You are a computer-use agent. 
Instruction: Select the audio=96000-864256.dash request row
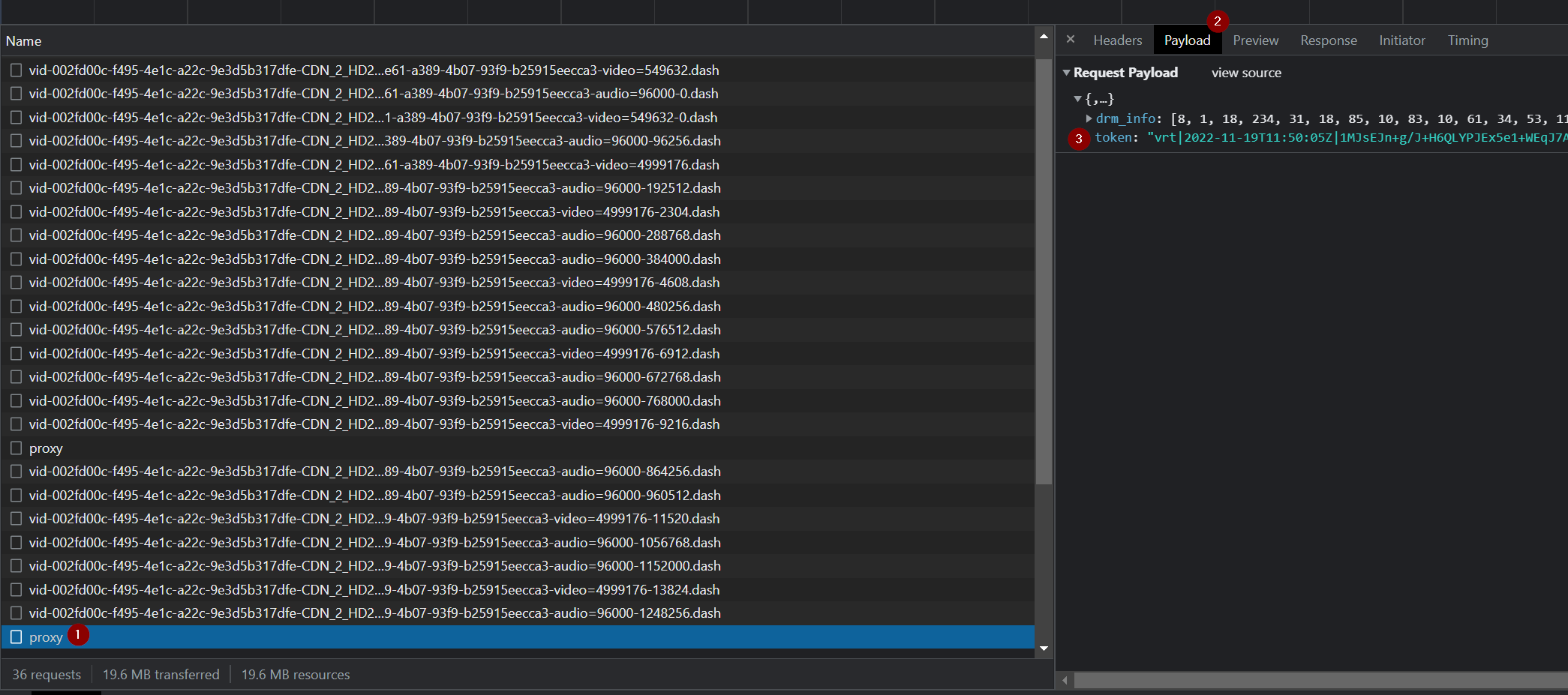coord(518,472)
